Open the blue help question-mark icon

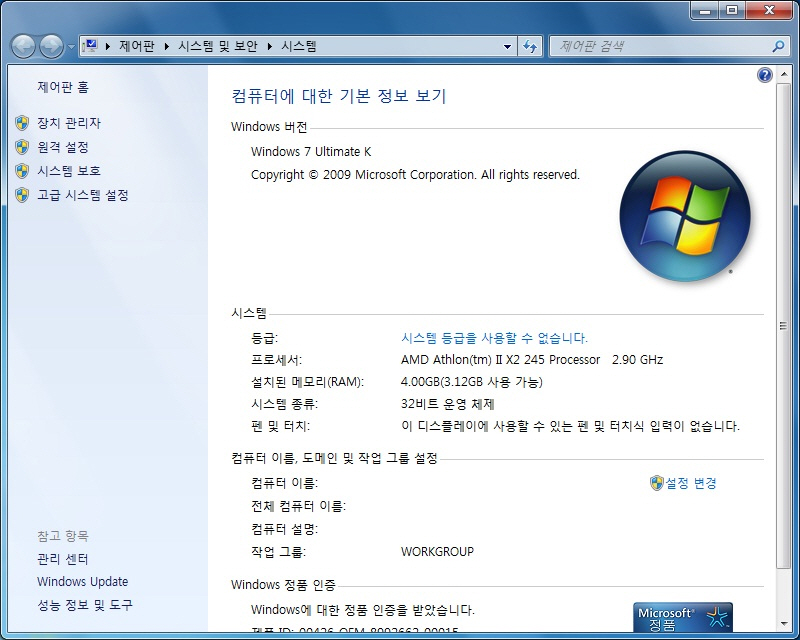click(764, 76)
